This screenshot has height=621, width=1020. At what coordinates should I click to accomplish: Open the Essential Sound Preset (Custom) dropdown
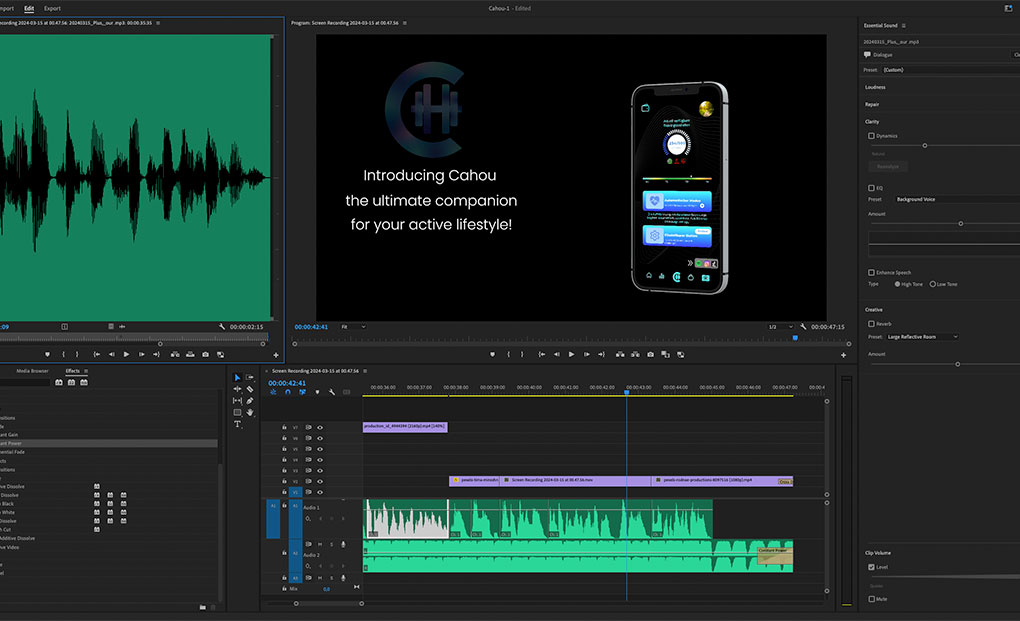(x=950, y=70)
